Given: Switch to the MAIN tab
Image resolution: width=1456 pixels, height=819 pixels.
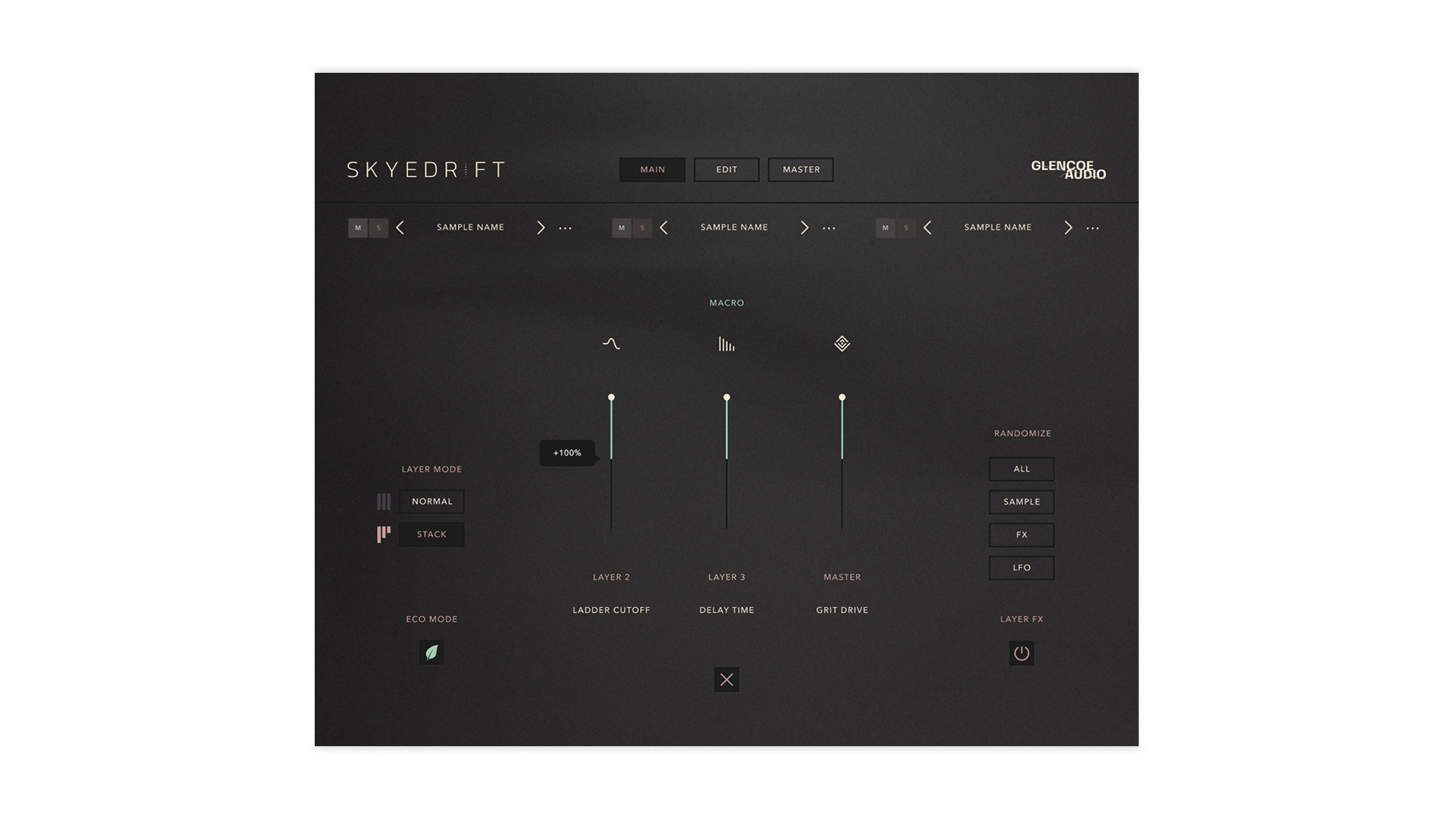Looking at the screenshot, I should [x=652, y=170].
